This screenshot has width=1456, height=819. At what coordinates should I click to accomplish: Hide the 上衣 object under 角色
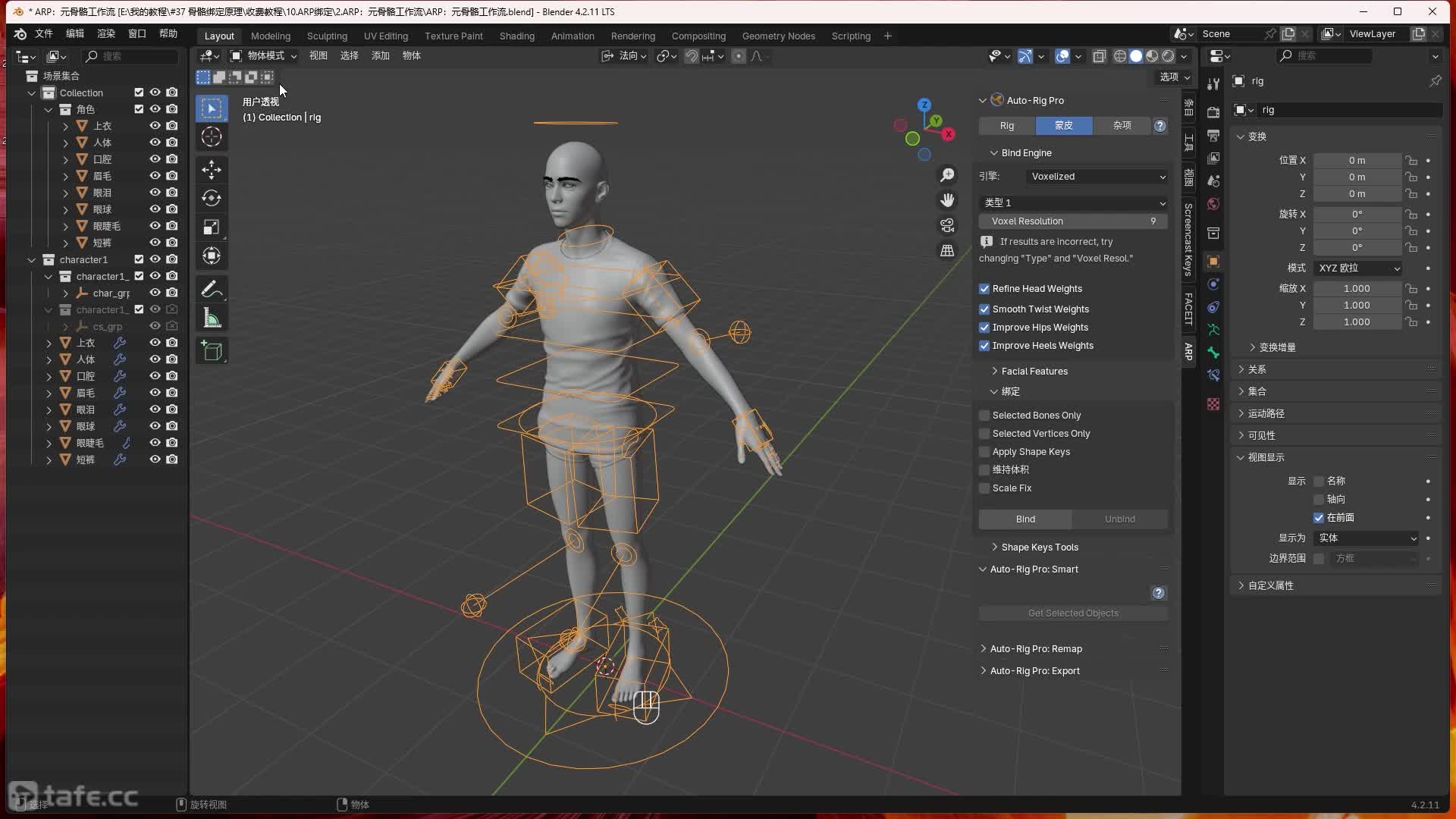tap(155, 126)
